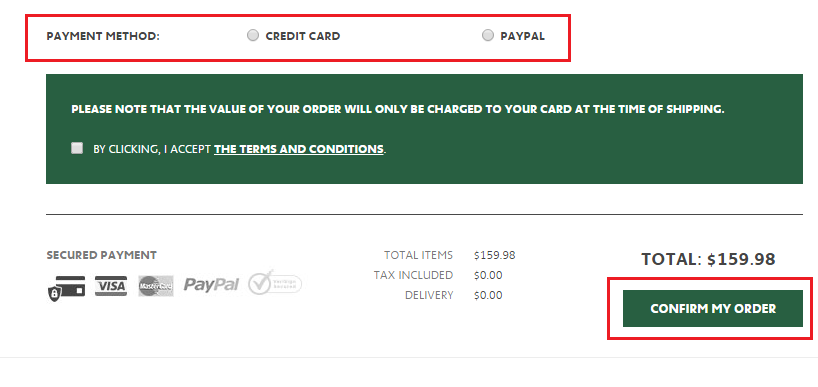Click the Delivery label
The width and height of the screenshot is (818, 387).
coord(429,295)
